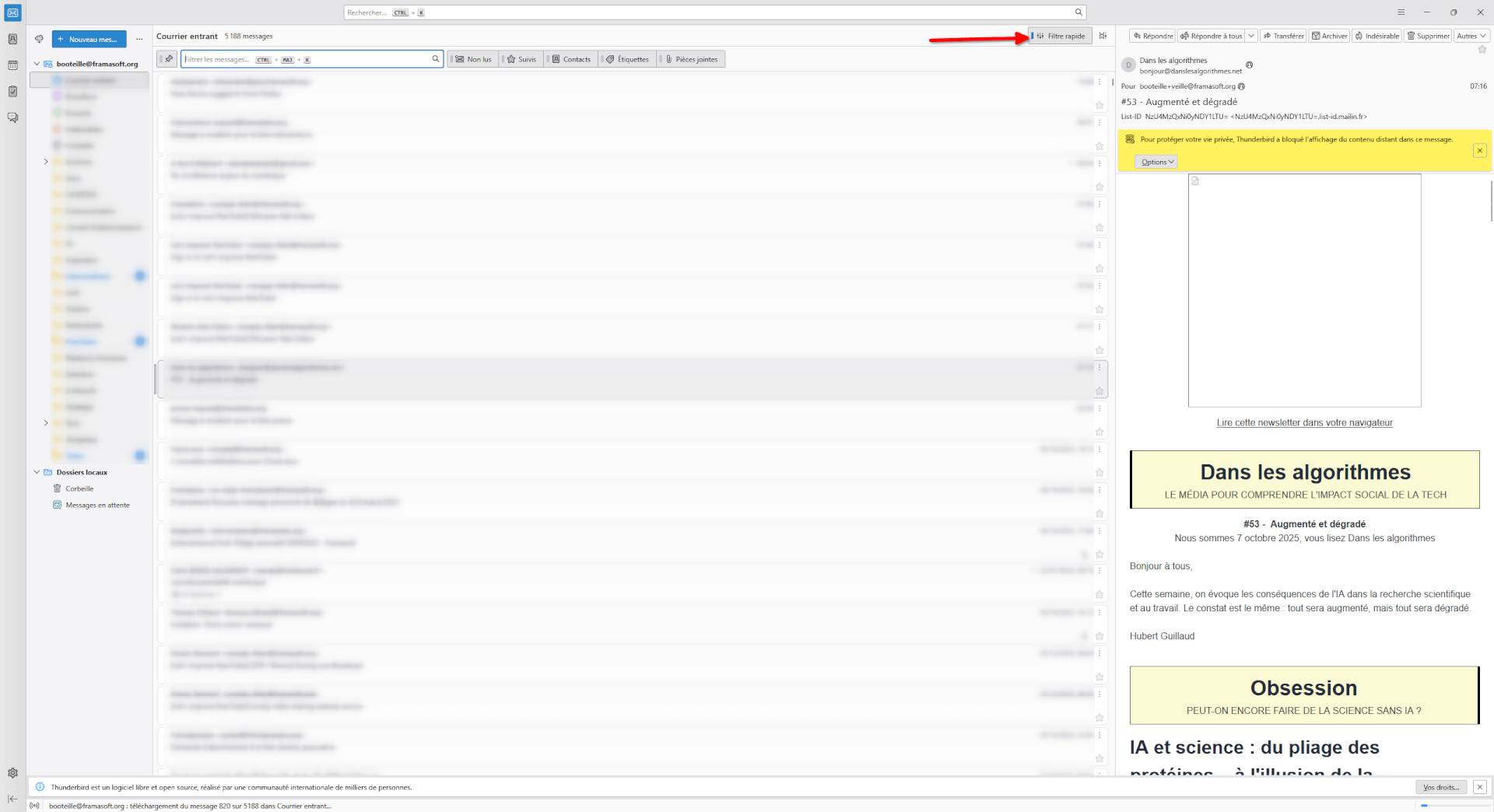Click the Get Messages cloud download icon

(x=39, y=39)
